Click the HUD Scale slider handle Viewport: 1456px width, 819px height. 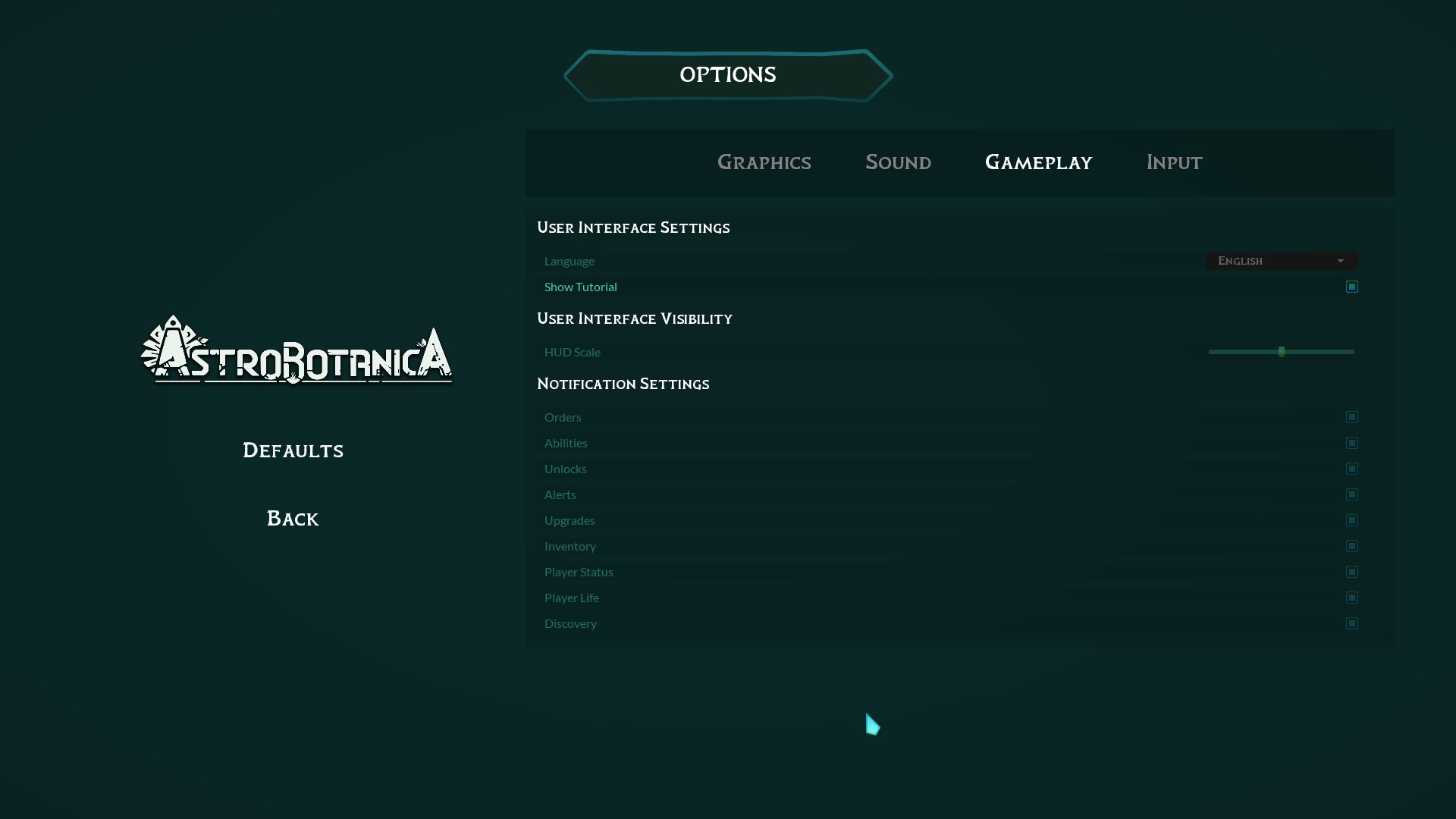1281,352
